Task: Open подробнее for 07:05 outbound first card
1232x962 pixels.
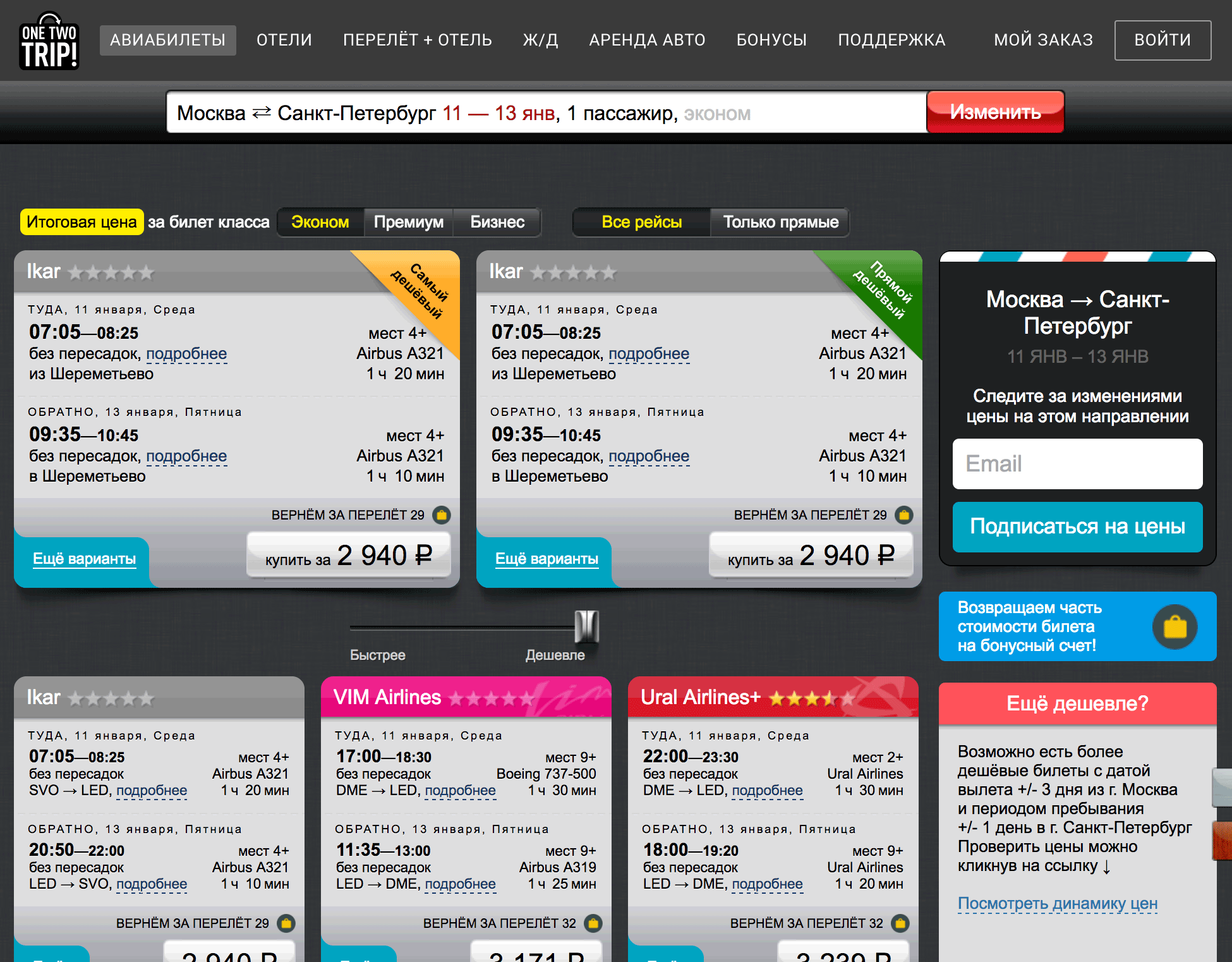Action: tap(186, 354)
